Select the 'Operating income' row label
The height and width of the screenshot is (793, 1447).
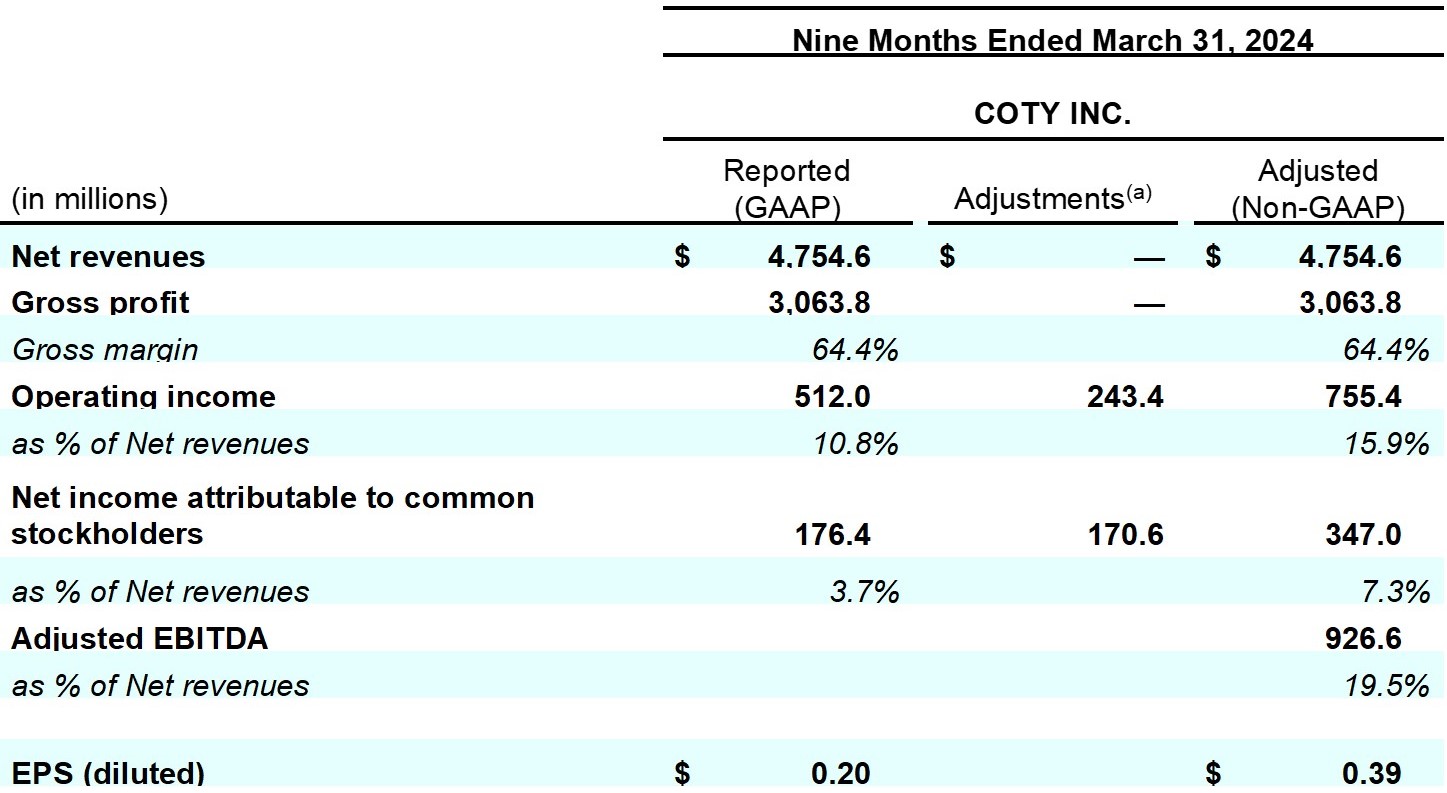point(143,395)
